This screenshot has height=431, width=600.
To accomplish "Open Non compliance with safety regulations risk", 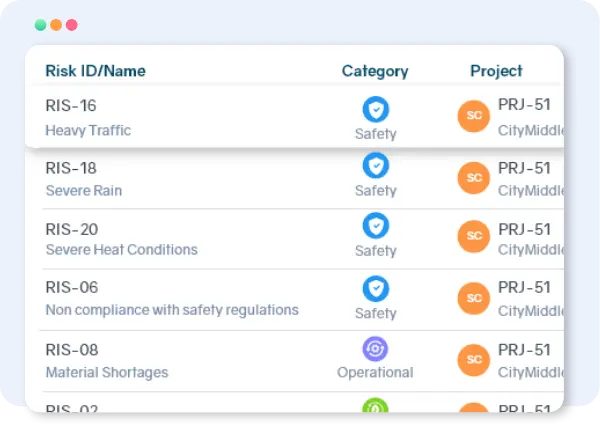I will (172, 310).
